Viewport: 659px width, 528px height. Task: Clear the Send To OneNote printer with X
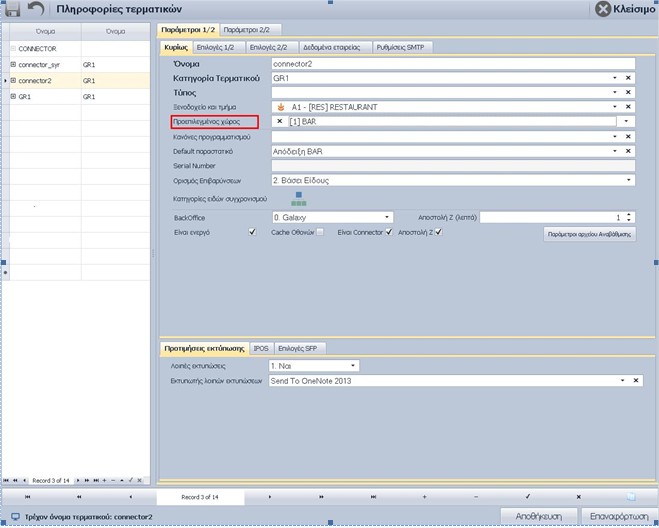636,380
